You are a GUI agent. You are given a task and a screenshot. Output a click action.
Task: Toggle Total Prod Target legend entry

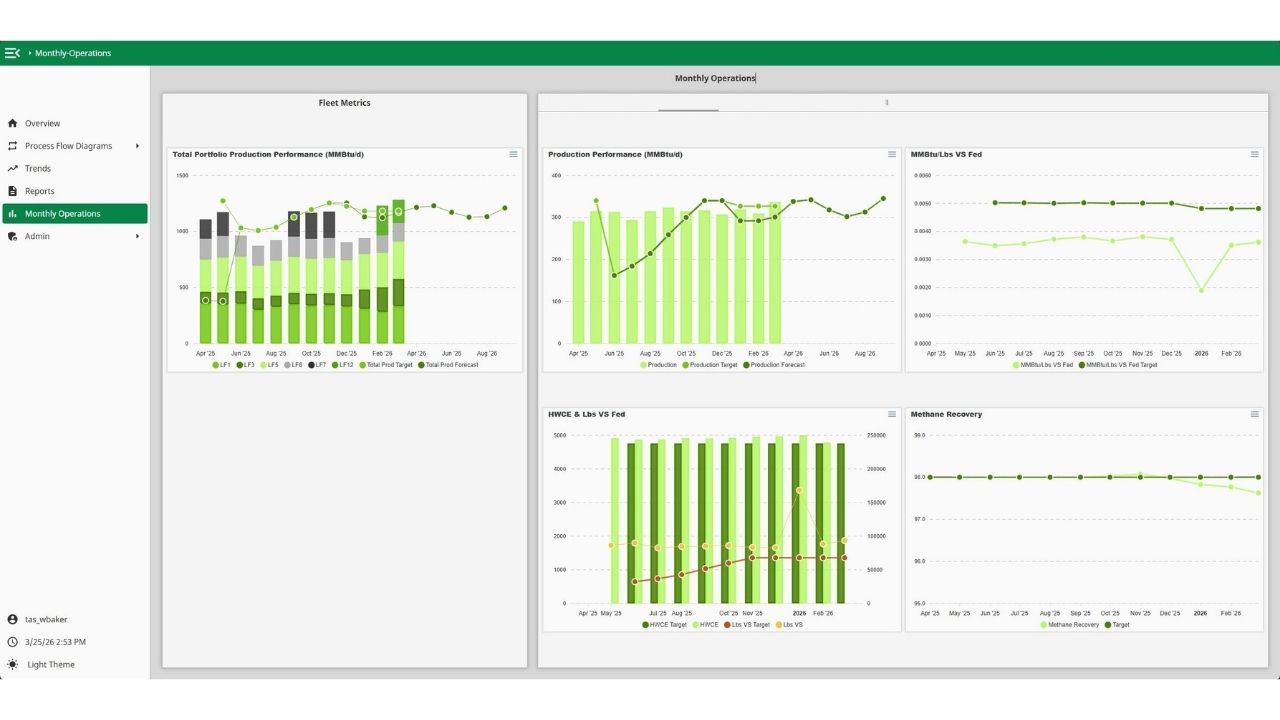pos(386,365)
